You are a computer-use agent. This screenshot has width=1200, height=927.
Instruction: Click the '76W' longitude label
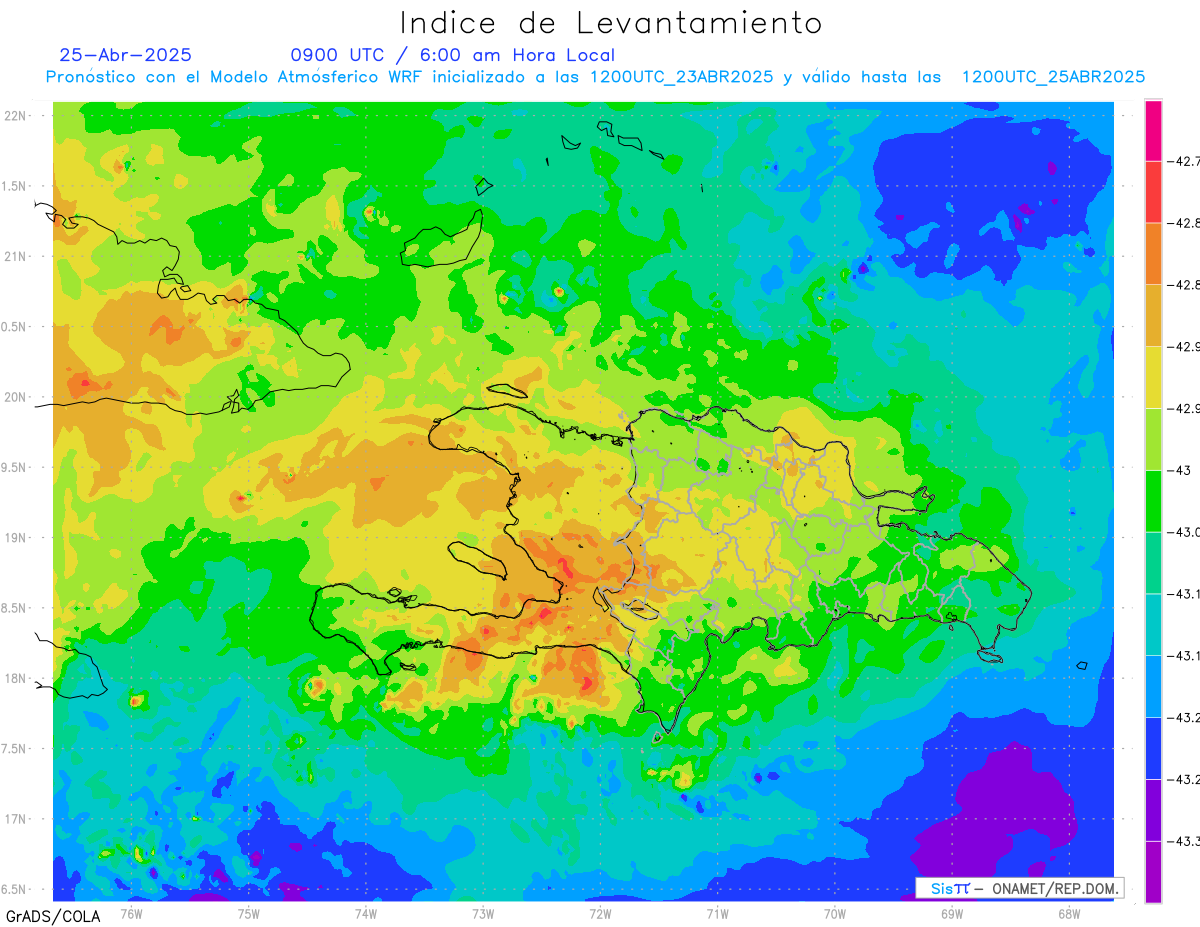(131, 913)
